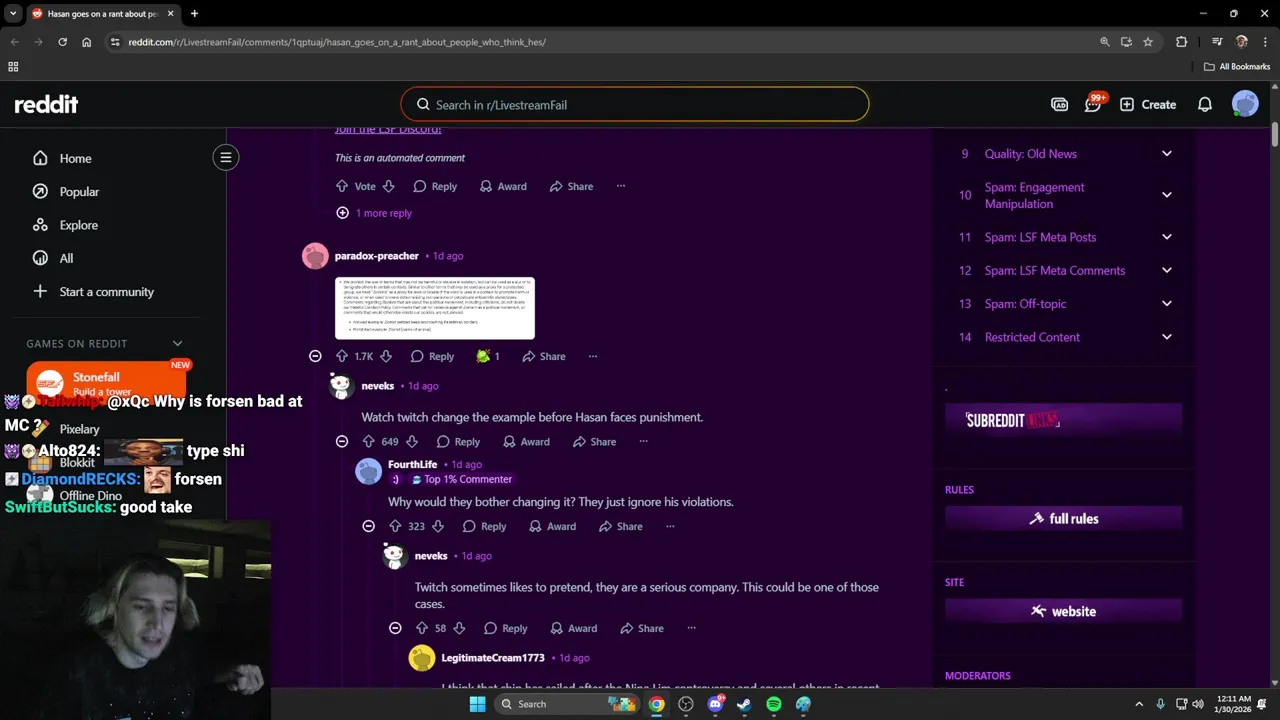This screenshot has width=1280, height=720.
Task: Click the Reddit chat icon with 99+ badge
Action: pyautogui.click(x=1093, y=104)
